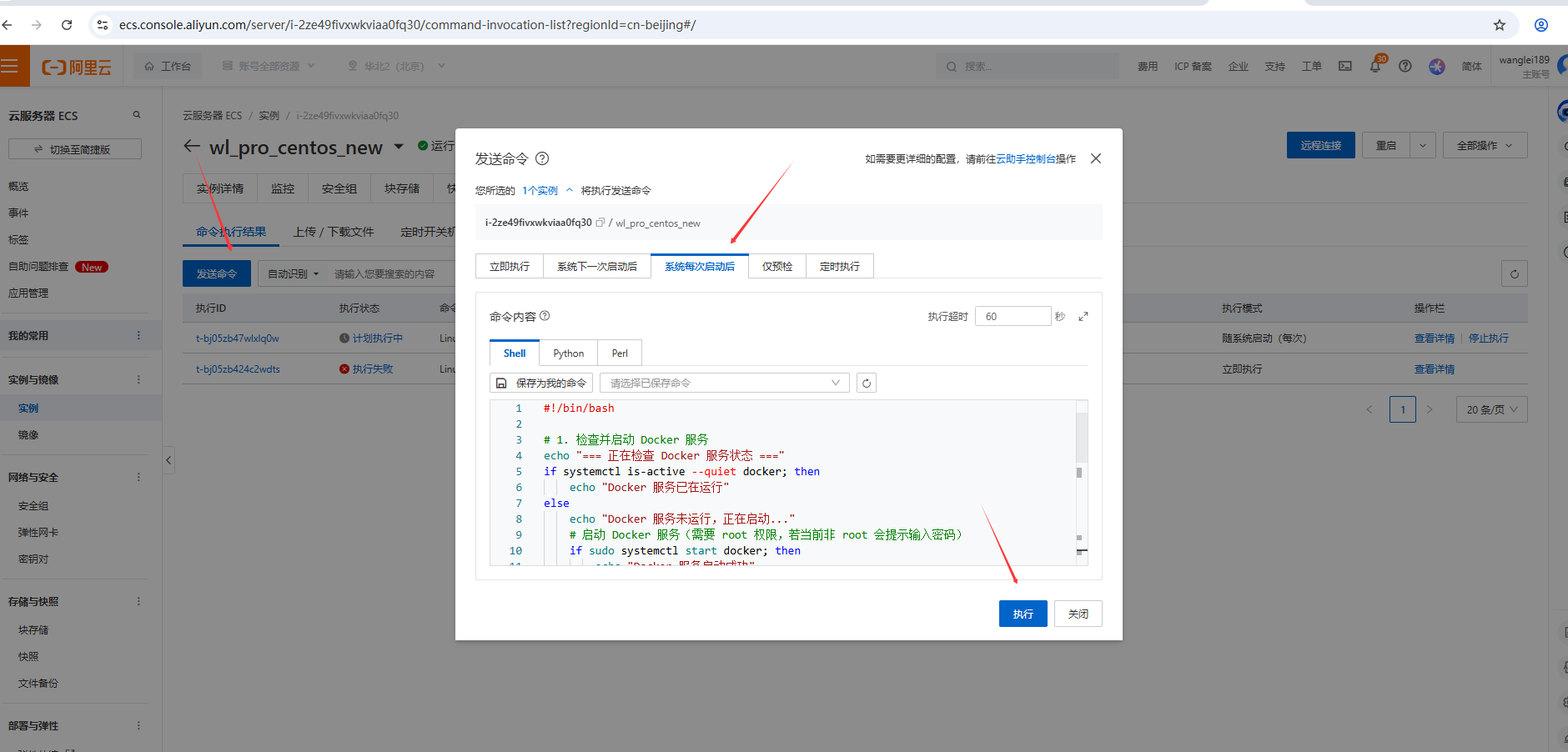Image resolution: width=1568 pixels, height=752 pixels.
Task: Click the help icon beside 发送命令 title
Action: click(542, 158)
